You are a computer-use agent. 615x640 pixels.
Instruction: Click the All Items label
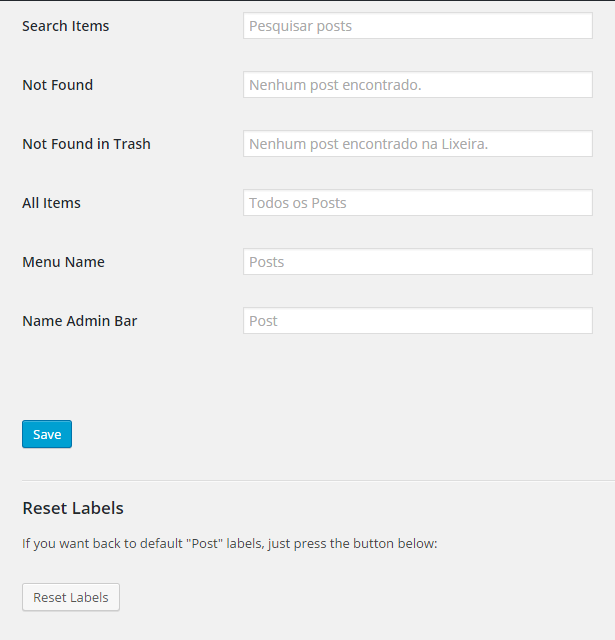51,203
